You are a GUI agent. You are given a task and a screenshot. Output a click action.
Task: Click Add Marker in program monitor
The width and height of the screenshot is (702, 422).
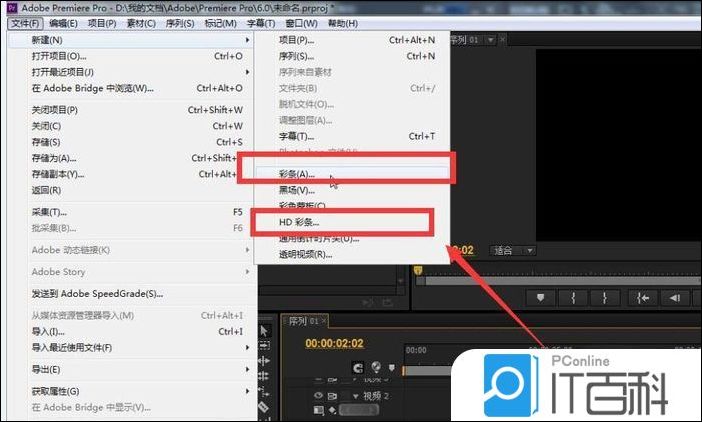click(x=540, y=298)
